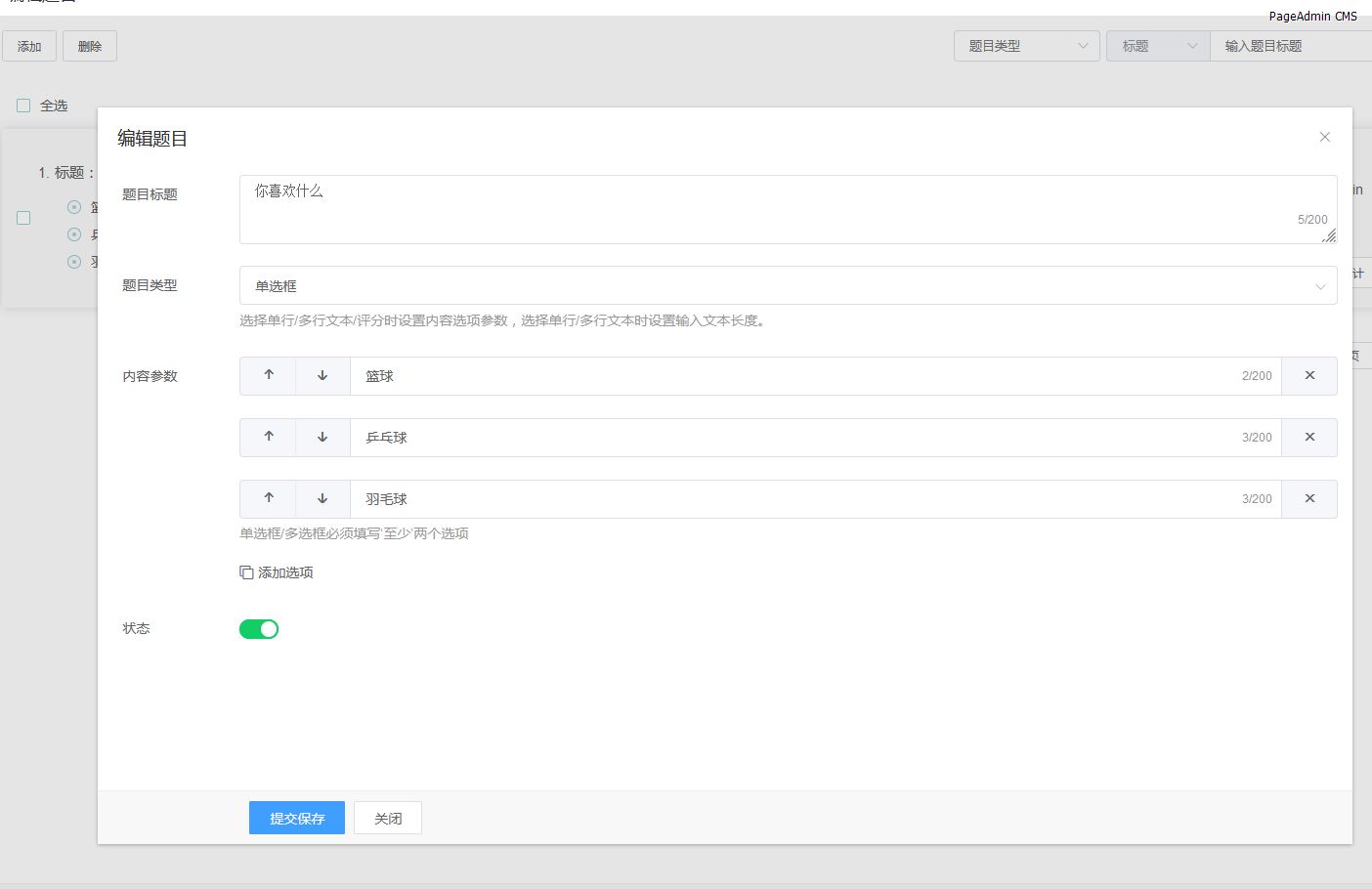The width and height of the screenshot is (1372, 889).
Task: Move 乒乓球 option down
Action: tap(322, 438)
